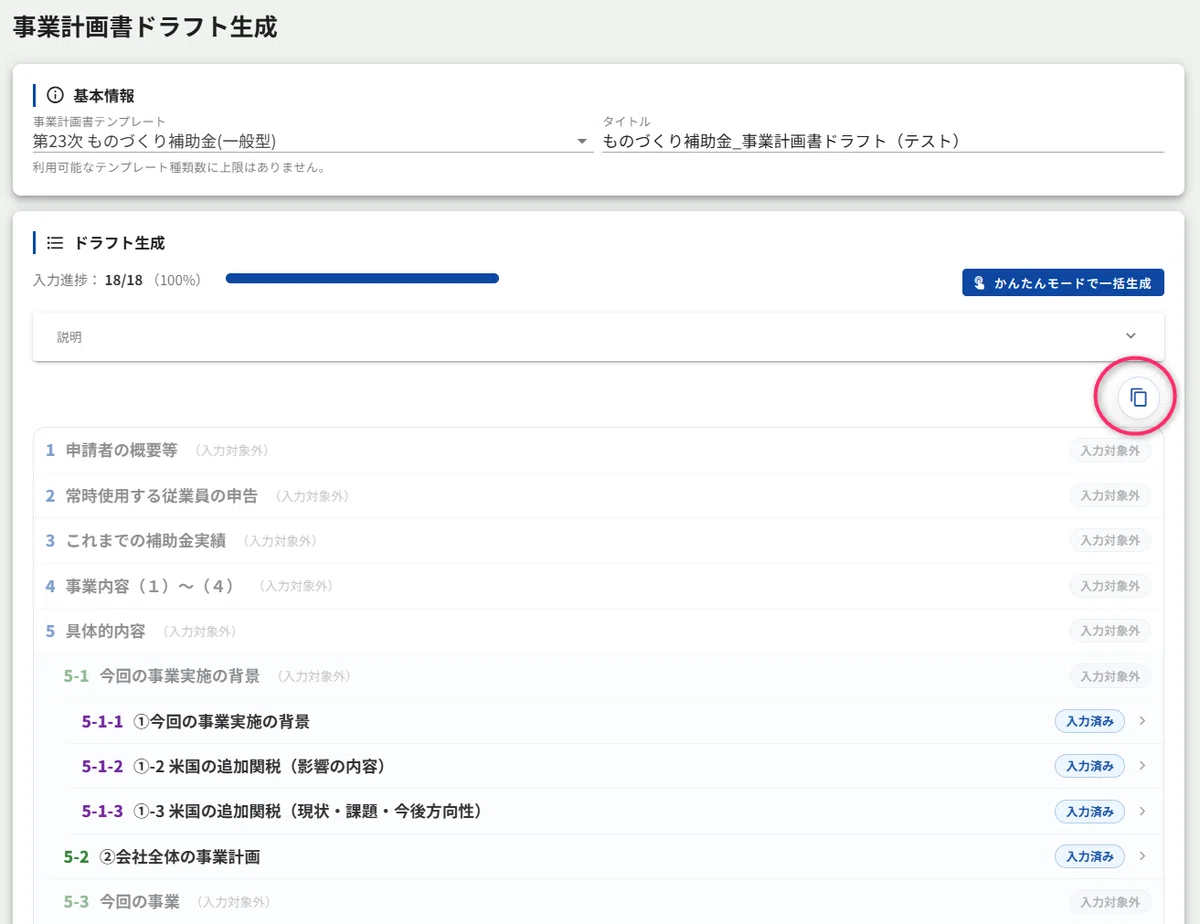Click the chevron arrow for row 5-1-3

pyautogui.click(x=1142, y=811)
